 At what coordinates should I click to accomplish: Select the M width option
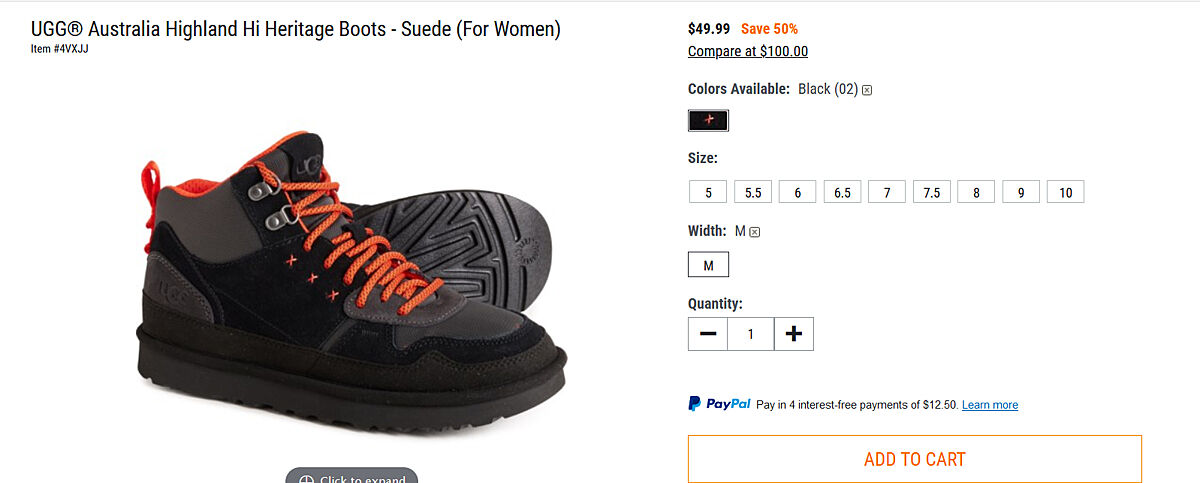[x=708, y=265]
